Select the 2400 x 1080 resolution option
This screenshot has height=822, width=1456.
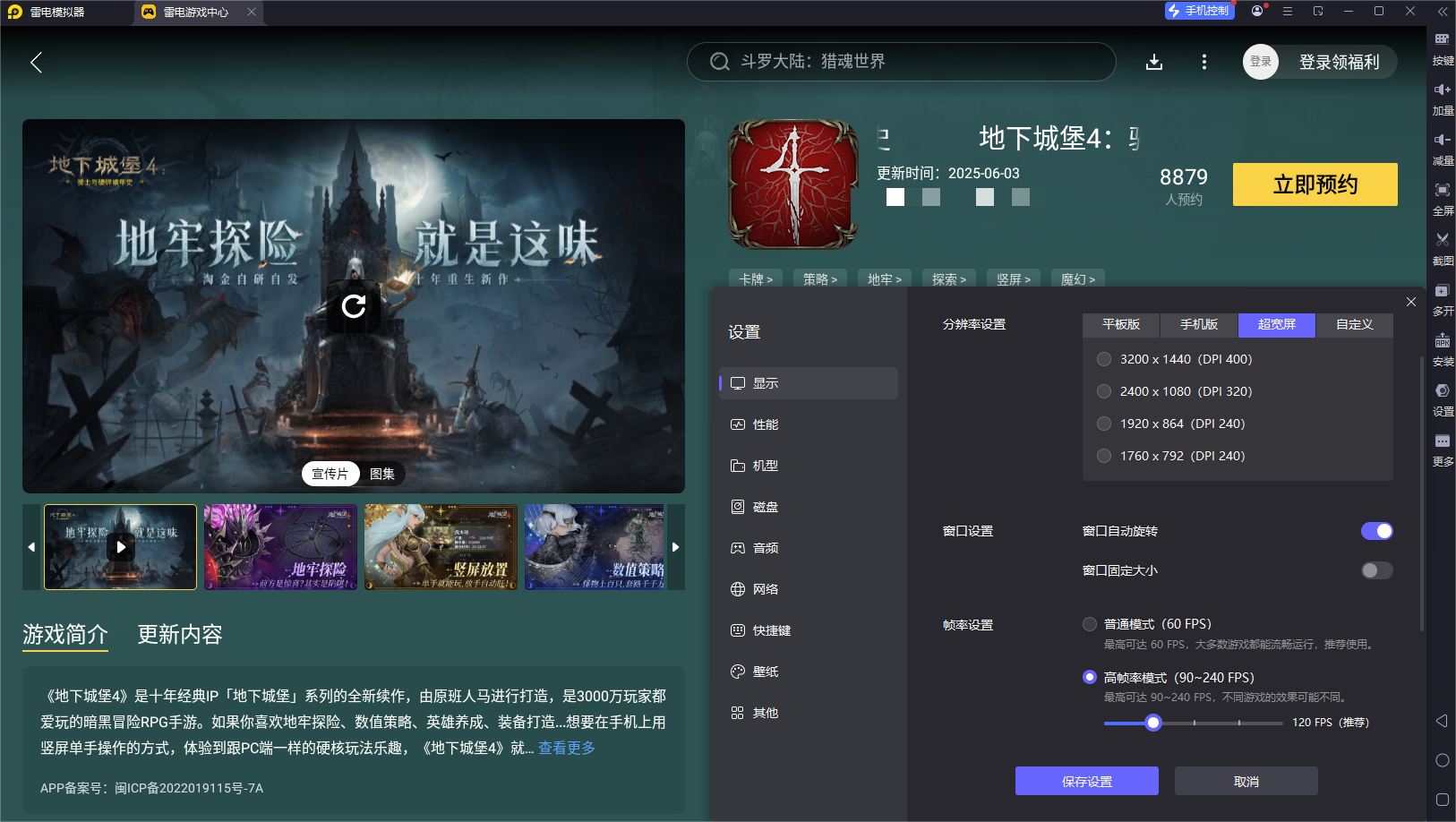pyautogui.click(x=1104, y=390)
